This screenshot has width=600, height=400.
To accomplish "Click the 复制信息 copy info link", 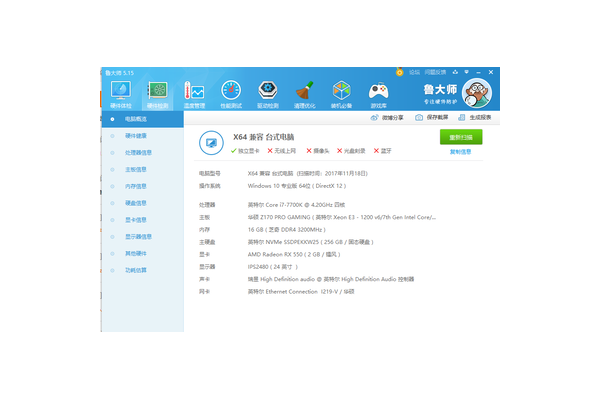I will pos(461,152).
